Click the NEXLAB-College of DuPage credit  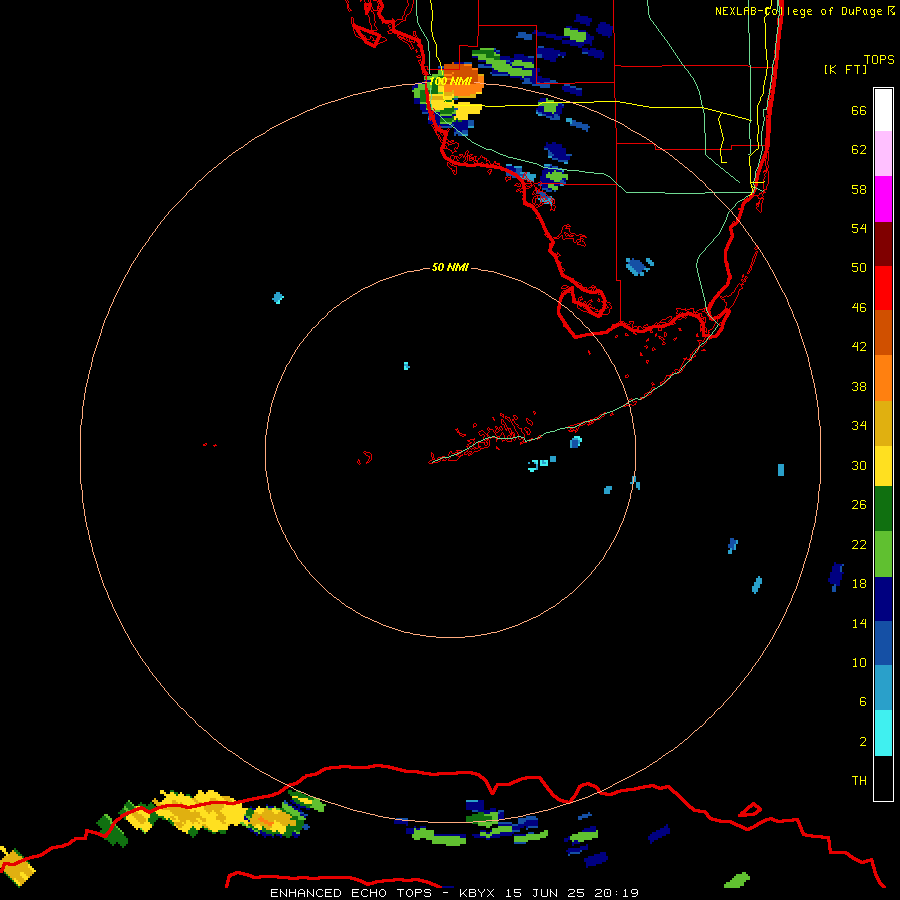804,11
